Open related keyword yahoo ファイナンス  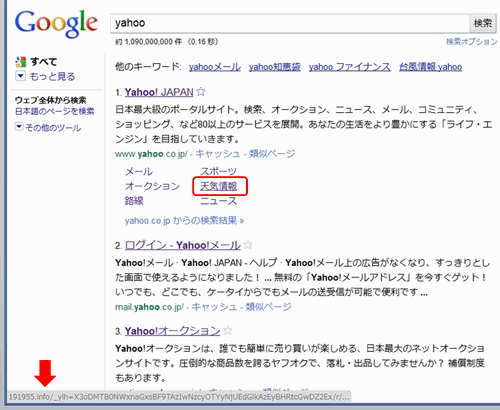350,67
